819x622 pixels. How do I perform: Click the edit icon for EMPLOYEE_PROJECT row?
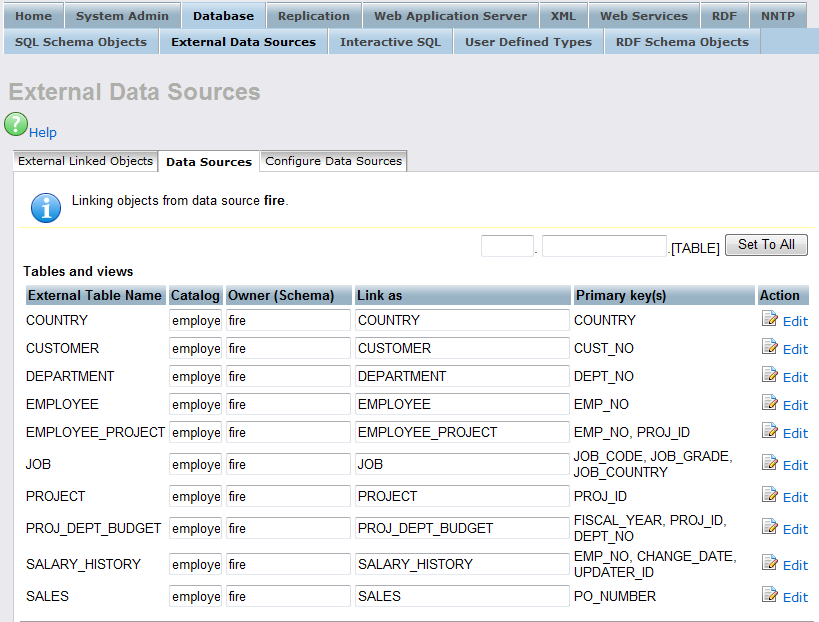[x=769, y=431]
